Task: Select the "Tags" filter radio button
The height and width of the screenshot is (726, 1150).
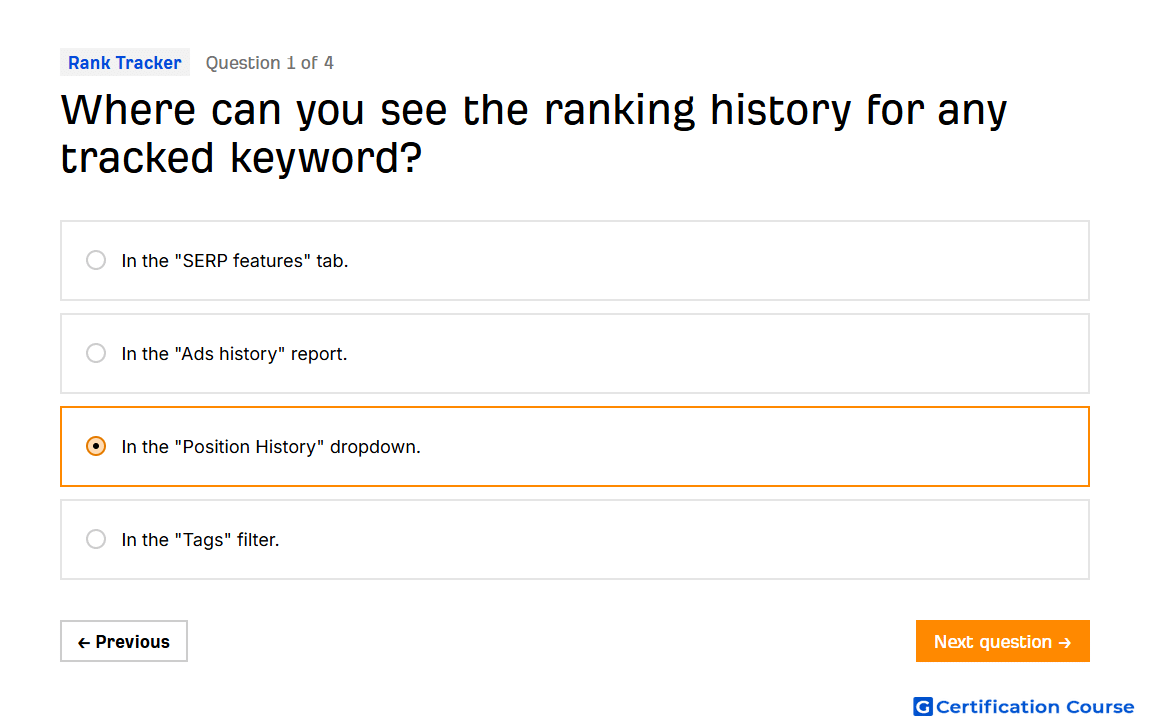Action: coord(96,540)
